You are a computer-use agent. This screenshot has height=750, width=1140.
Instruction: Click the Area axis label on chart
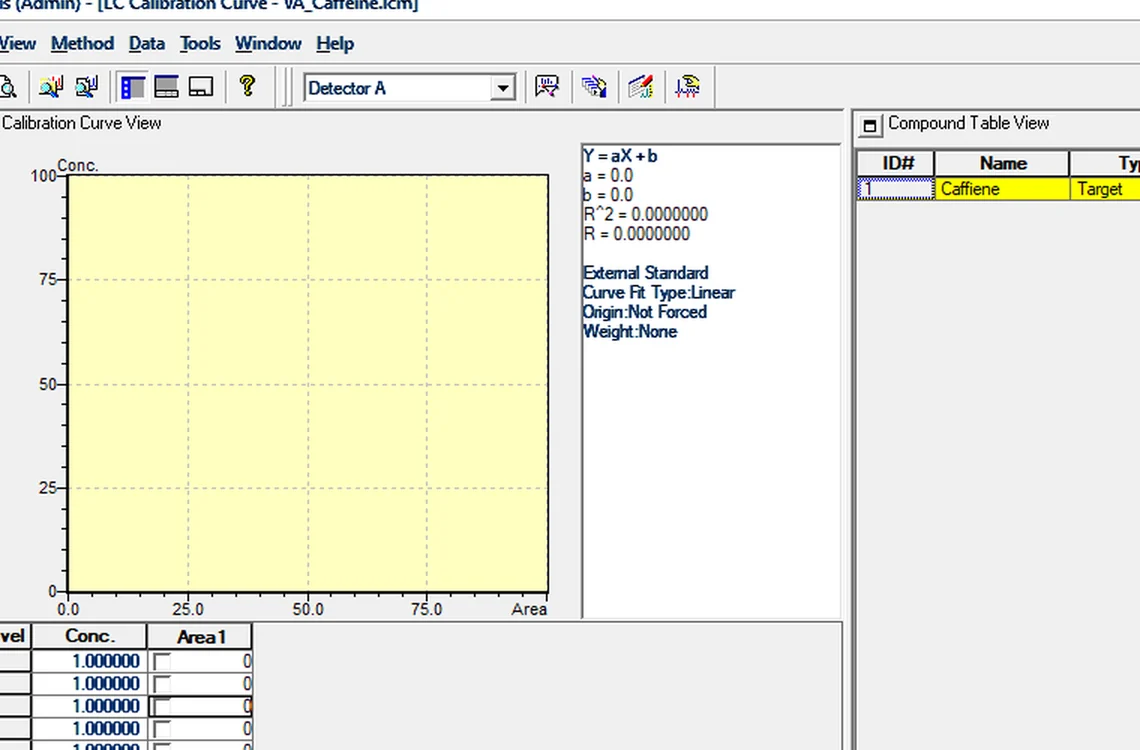click(529, 609)
